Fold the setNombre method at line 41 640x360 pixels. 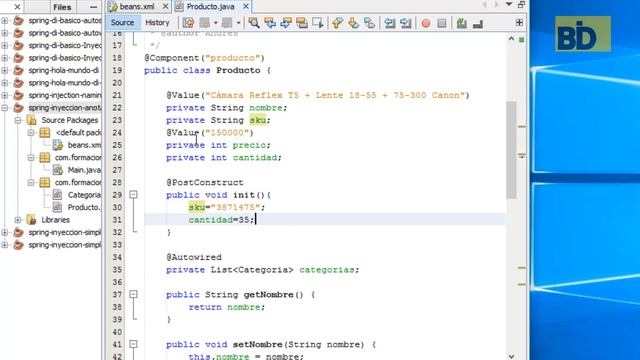point(133,344)
